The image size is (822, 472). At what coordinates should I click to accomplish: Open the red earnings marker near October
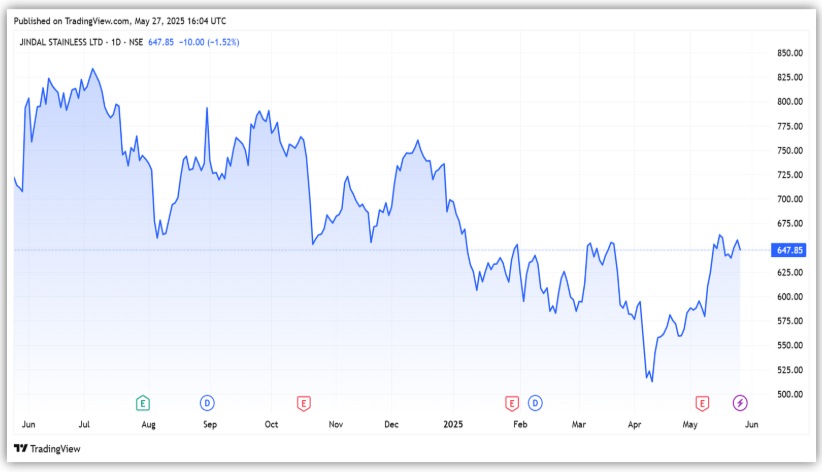302,403
